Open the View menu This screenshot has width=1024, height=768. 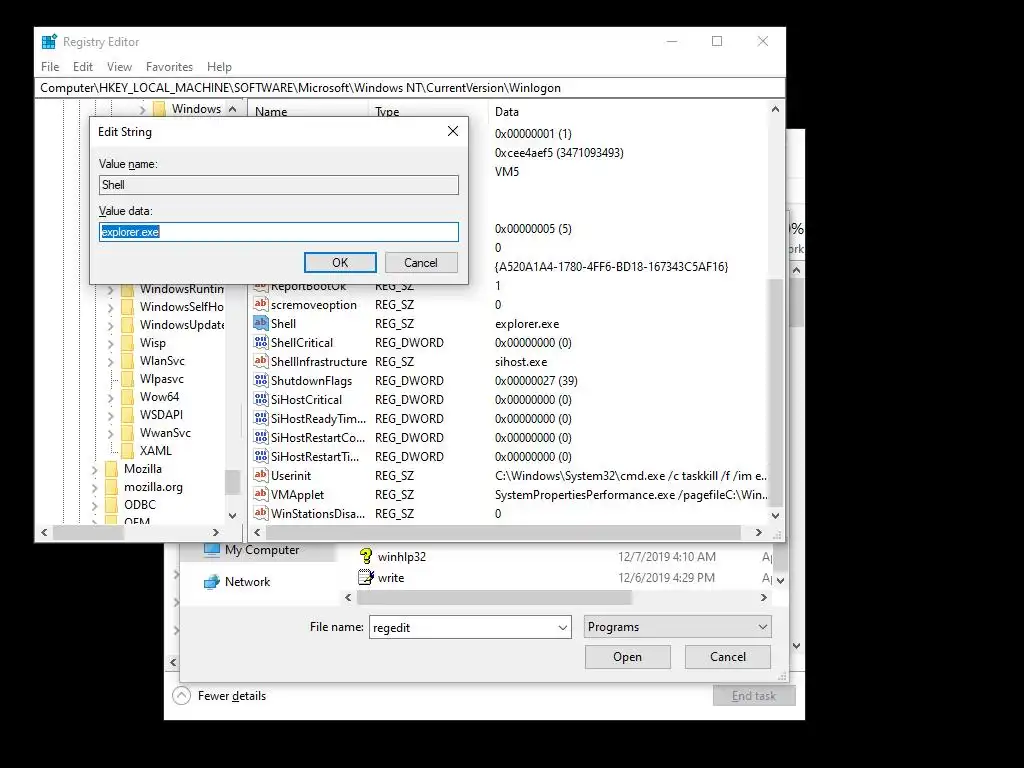119,67
